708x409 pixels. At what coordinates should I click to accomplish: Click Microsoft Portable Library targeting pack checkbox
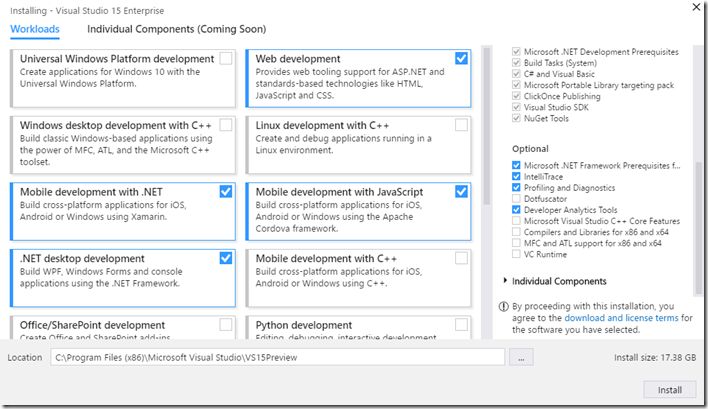(516, 85)
